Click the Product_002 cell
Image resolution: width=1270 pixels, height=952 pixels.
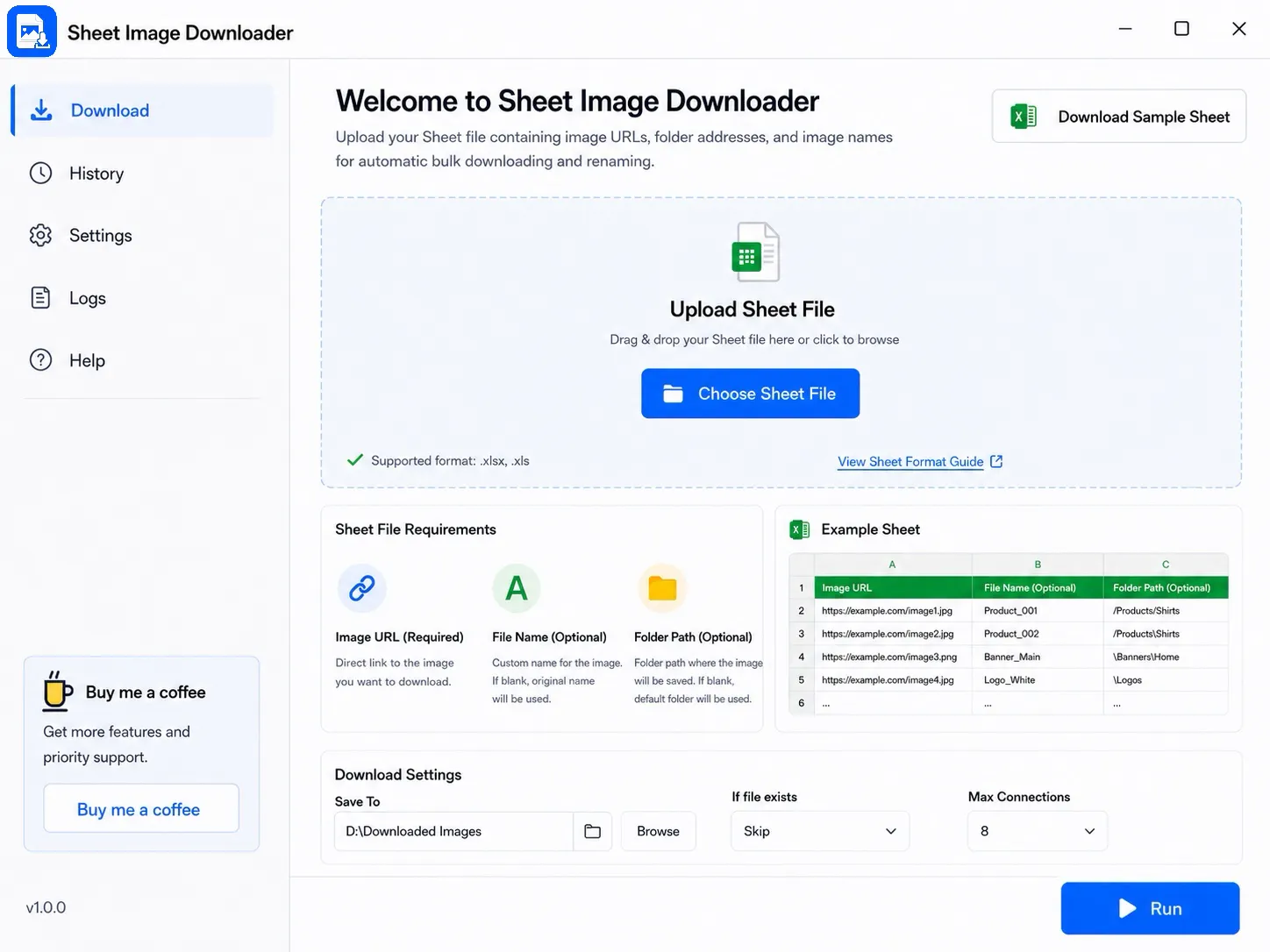1038,634
